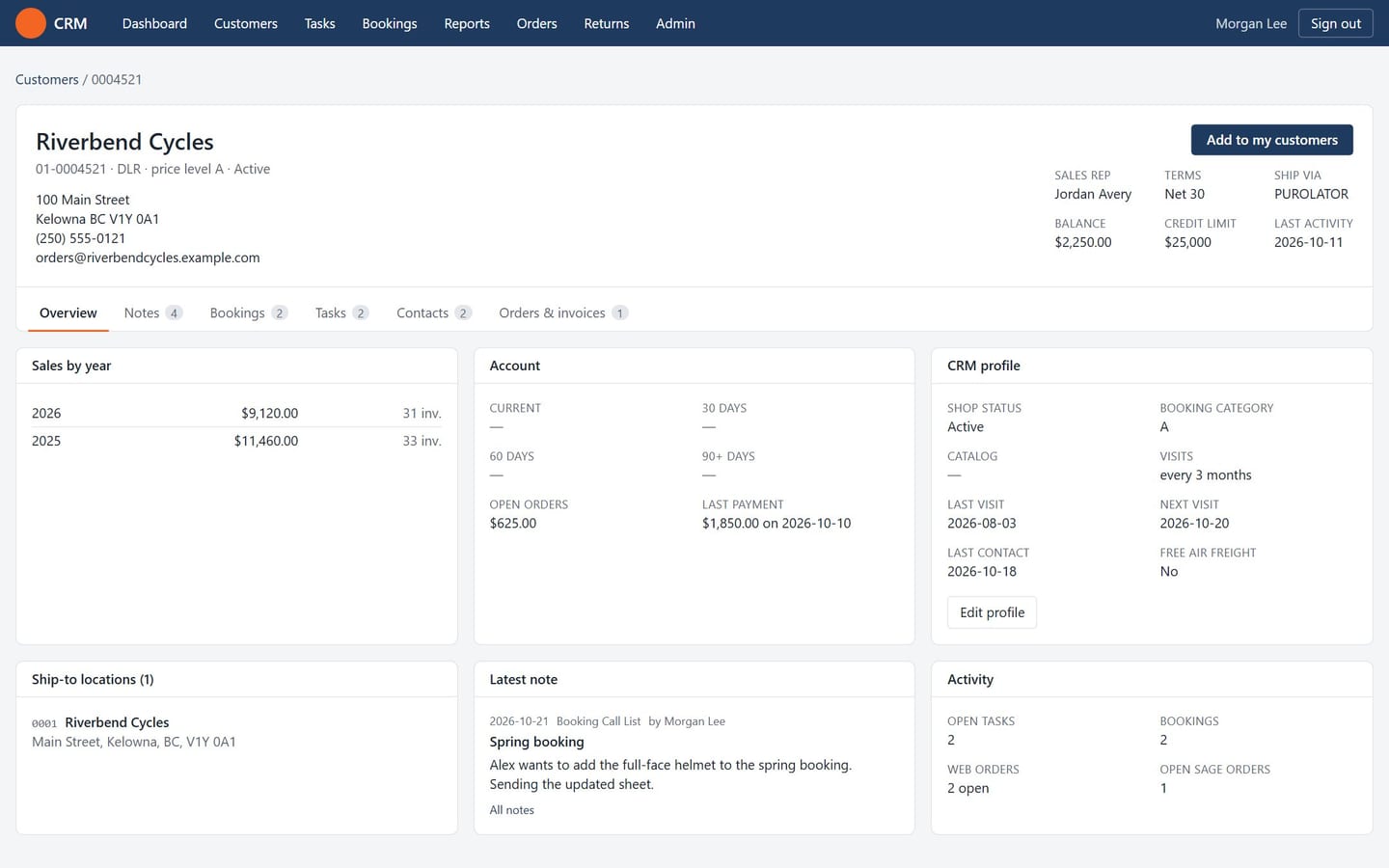Click the 2025 sales year row
Screen dimensions: 1389x868
pos(236,441)
